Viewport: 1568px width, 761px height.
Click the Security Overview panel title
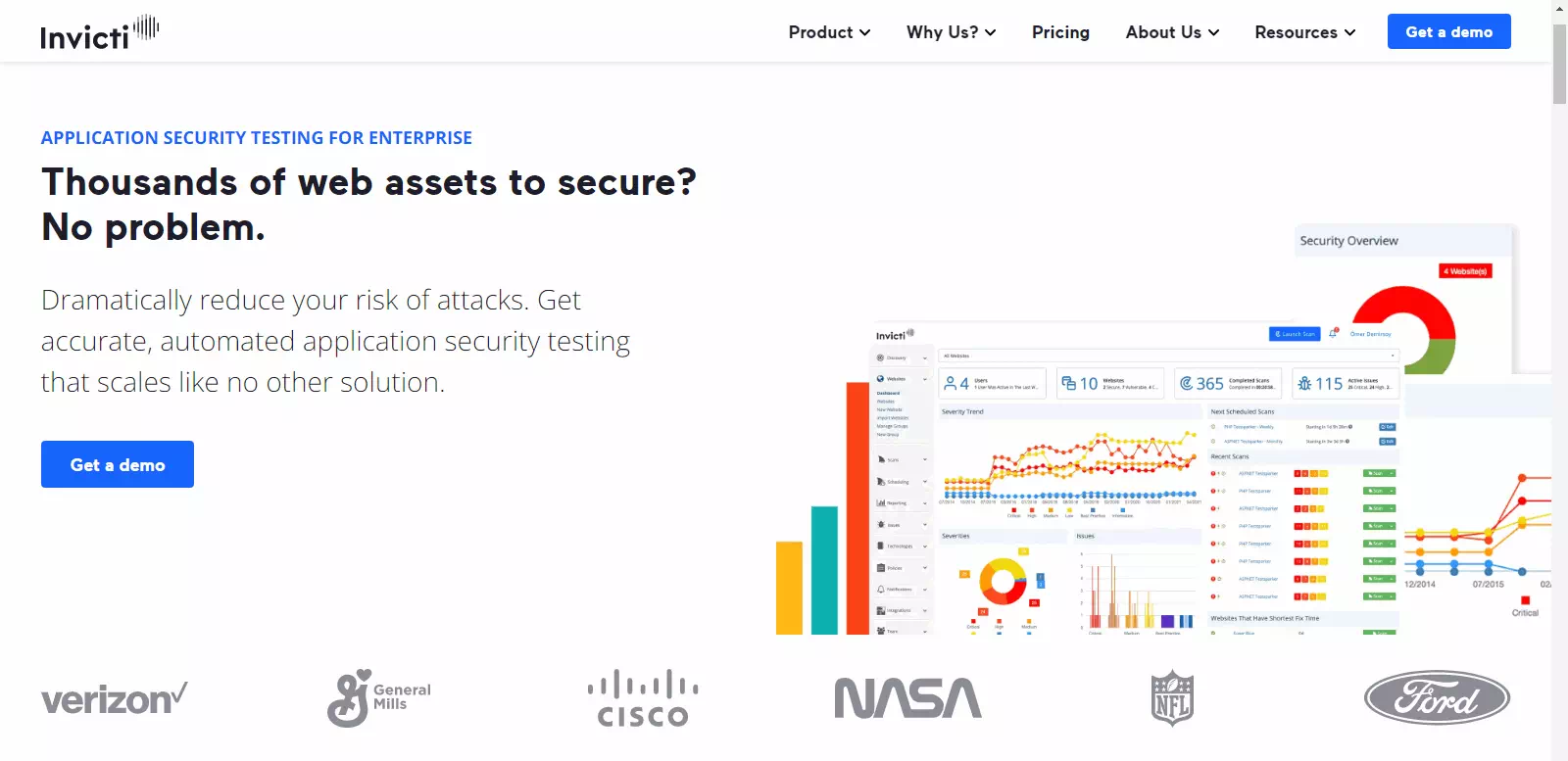pos(1348,241)
